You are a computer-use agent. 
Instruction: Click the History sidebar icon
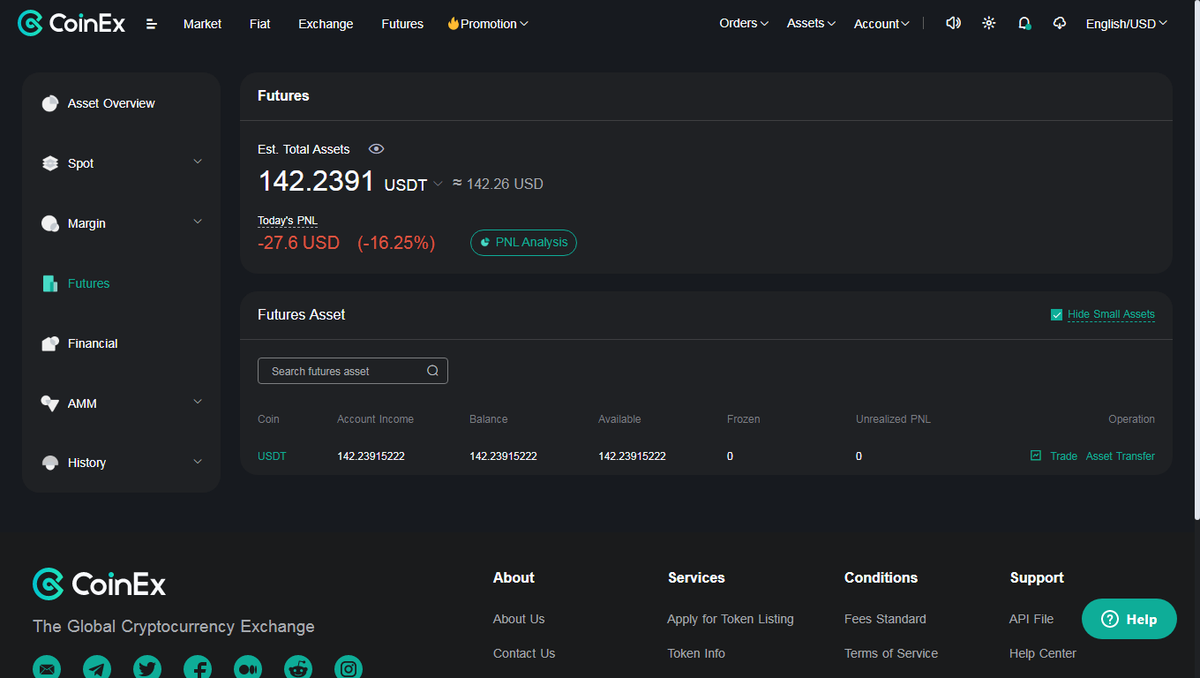pyautogui.click(x=50, y=462)
